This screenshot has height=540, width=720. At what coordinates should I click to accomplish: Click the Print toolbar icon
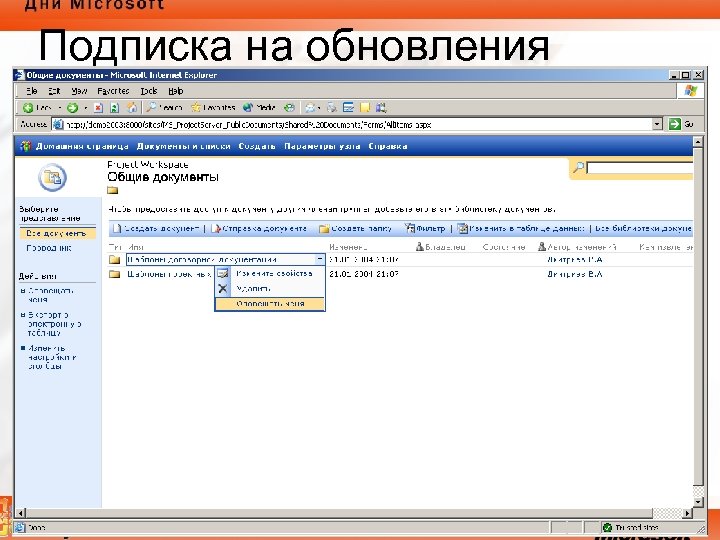coord(332,108)
